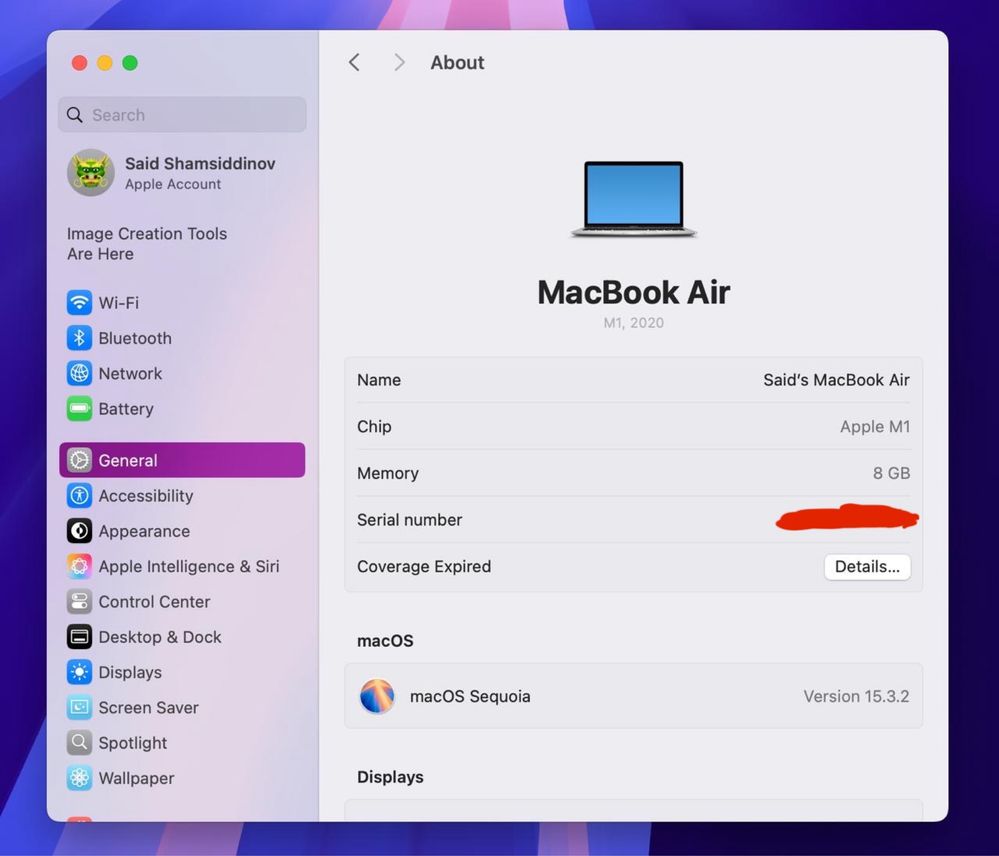Go forward with the right chevron

click(x=399, y=62)
